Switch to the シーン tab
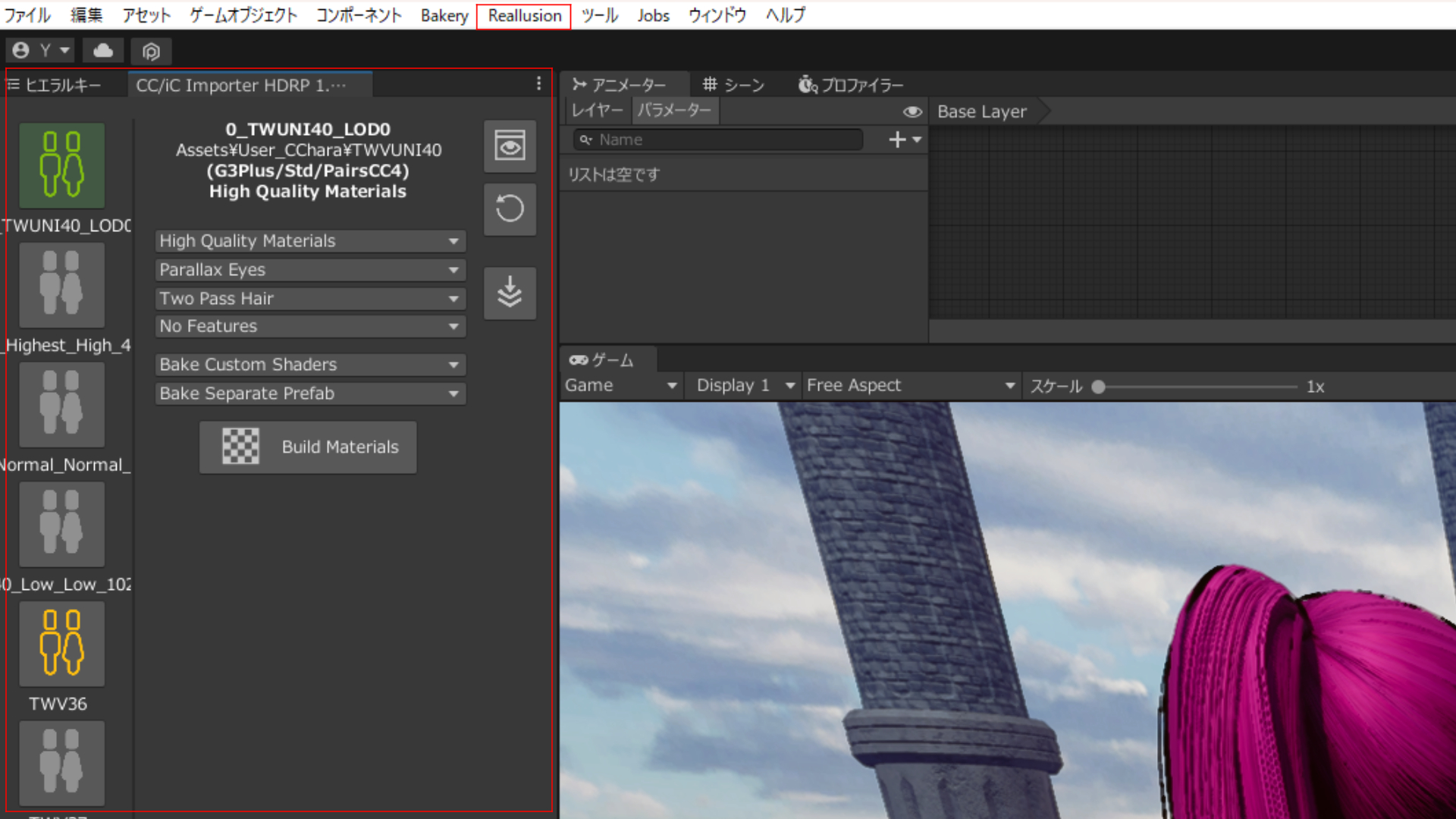 734,84
